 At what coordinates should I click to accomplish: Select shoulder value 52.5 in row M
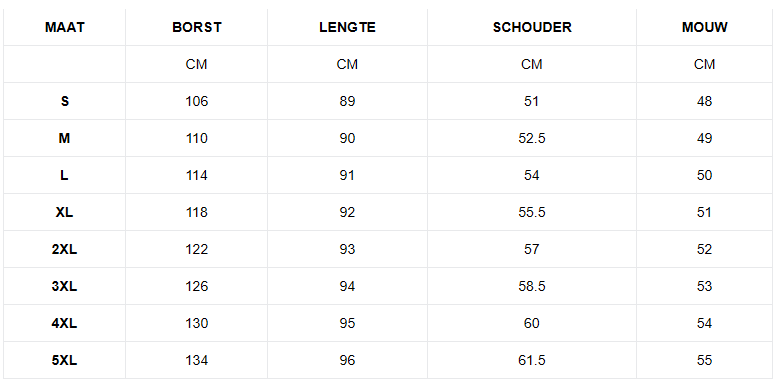click(x=532, y=138)
